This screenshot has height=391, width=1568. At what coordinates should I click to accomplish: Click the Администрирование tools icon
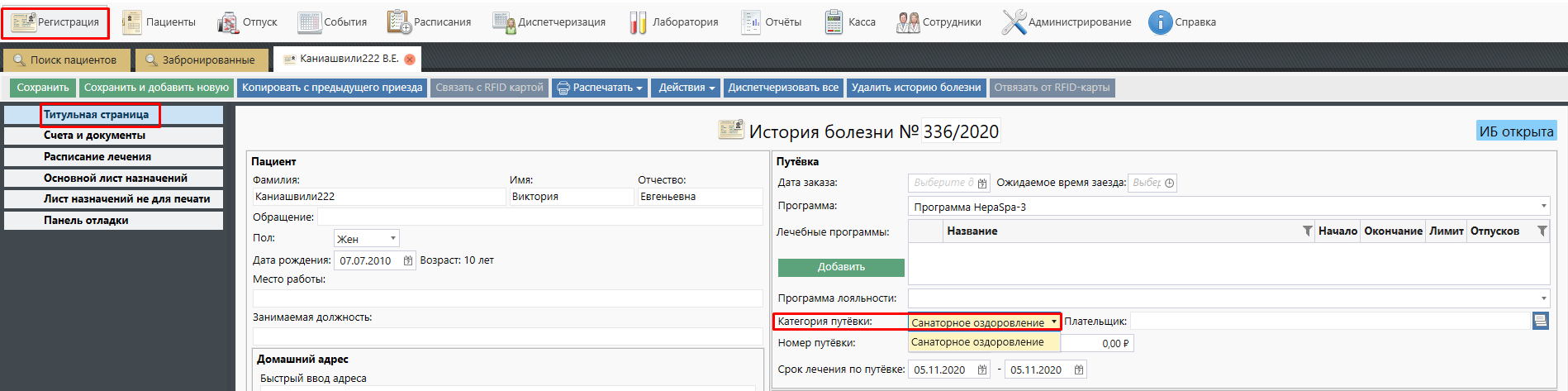(x=1014, y=22)
